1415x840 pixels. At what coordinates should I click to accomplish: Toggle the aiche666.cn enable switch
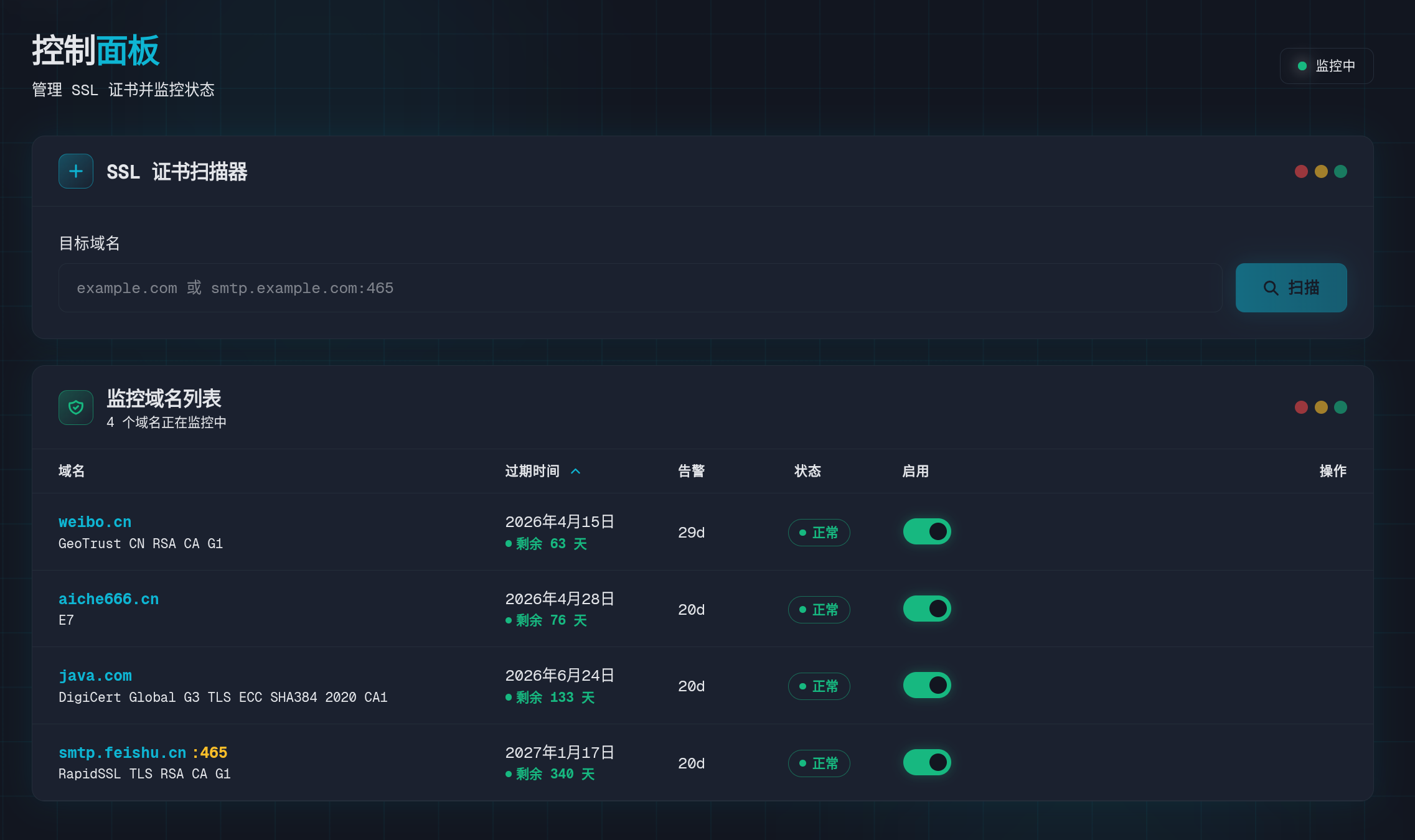(927, 609)
